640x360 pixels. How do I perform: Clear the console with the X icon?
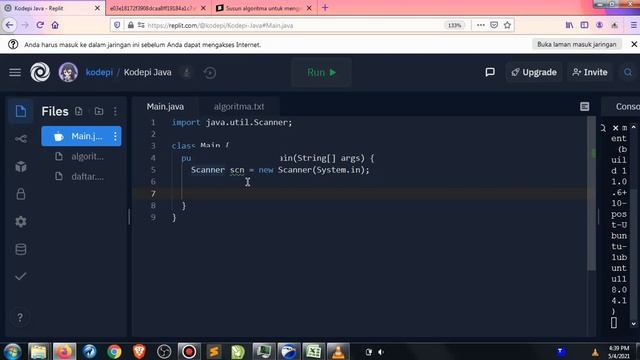(x=616, y=128)
